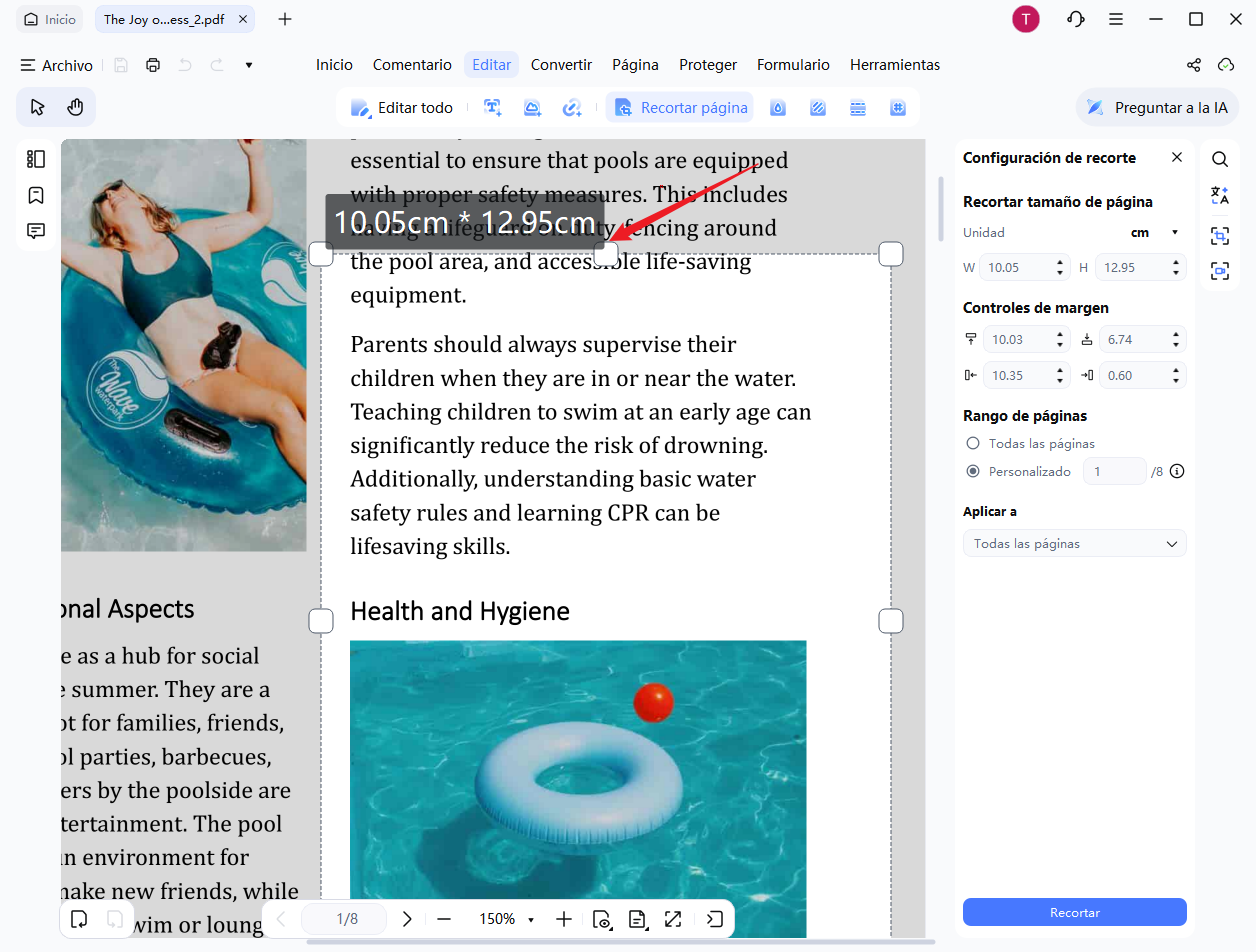
Task: Click the info icon beside page count
Action: point(1177,471)
